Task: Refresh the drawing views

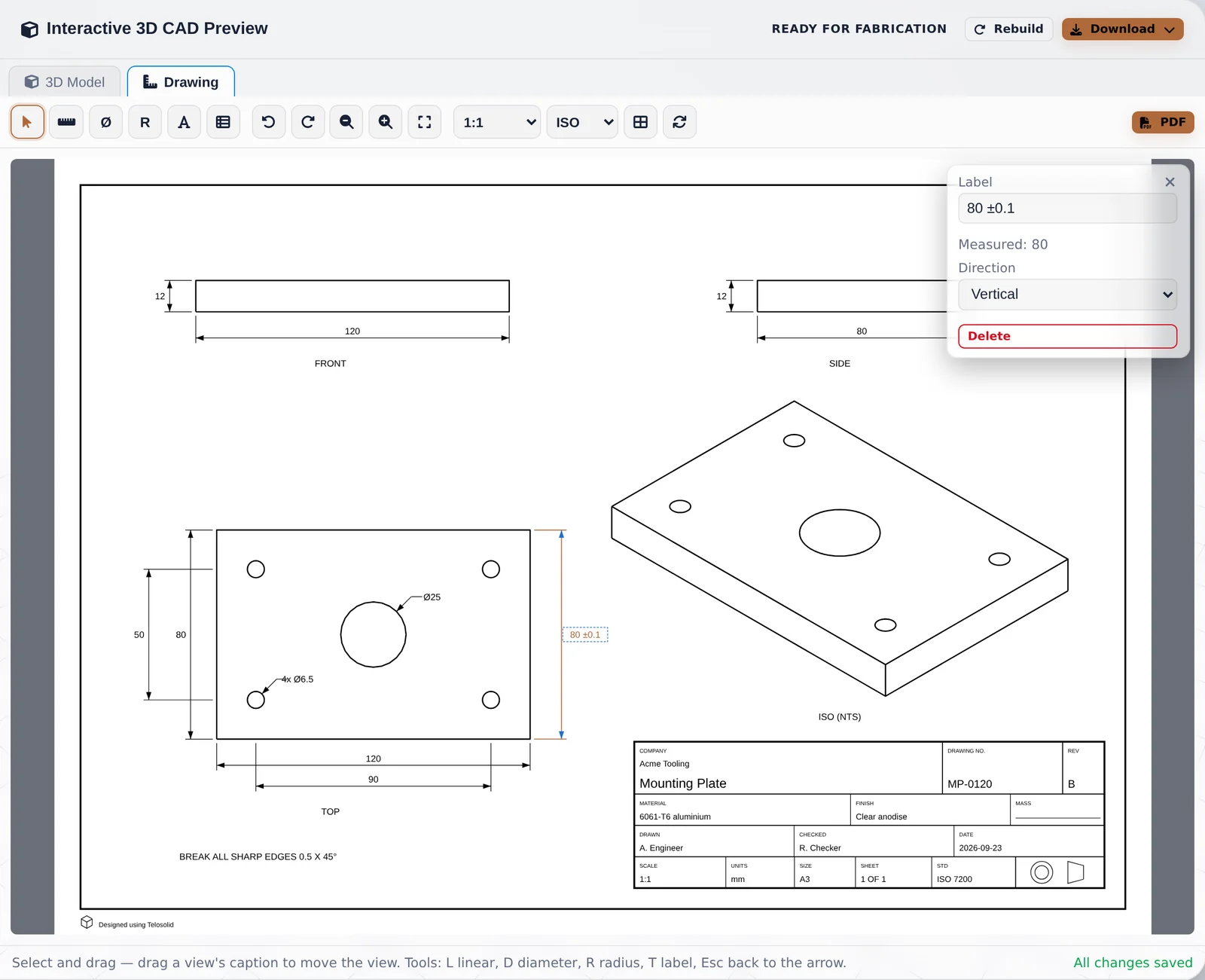Action: tap(679, 122)
